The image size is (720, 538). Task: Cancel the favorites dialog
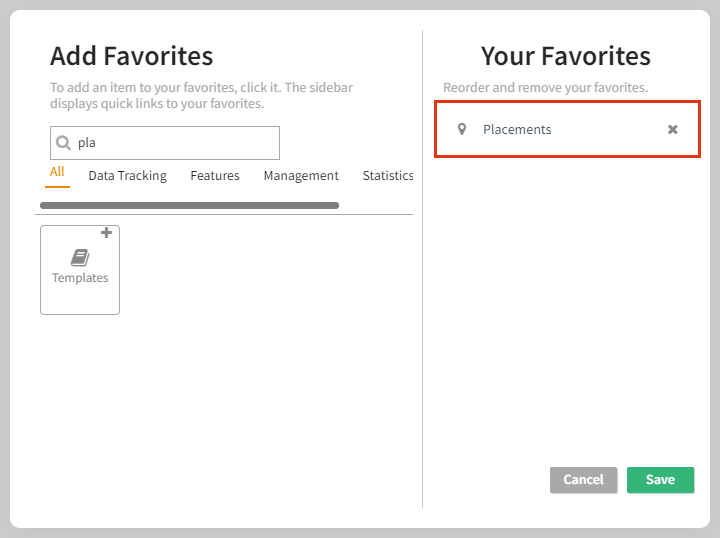583,480
